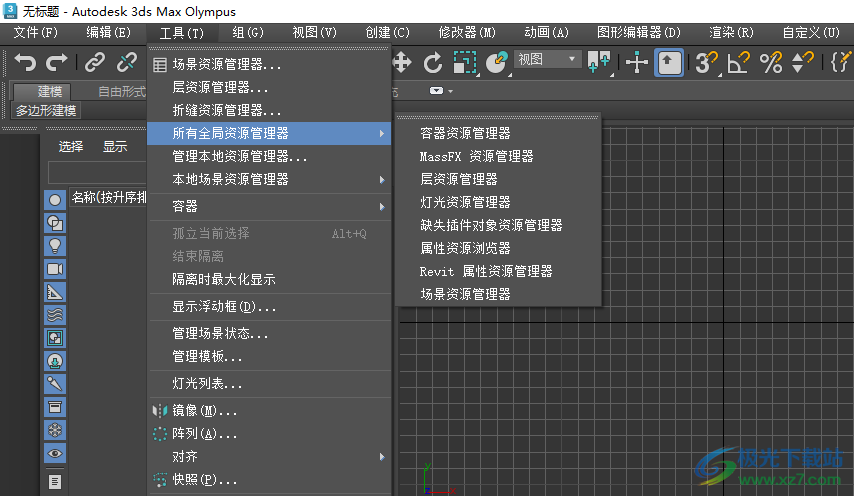Screen dimensions: 854x496
Task: Choose 灯光列表... menu entry
Action: click(x=269, y=384)
